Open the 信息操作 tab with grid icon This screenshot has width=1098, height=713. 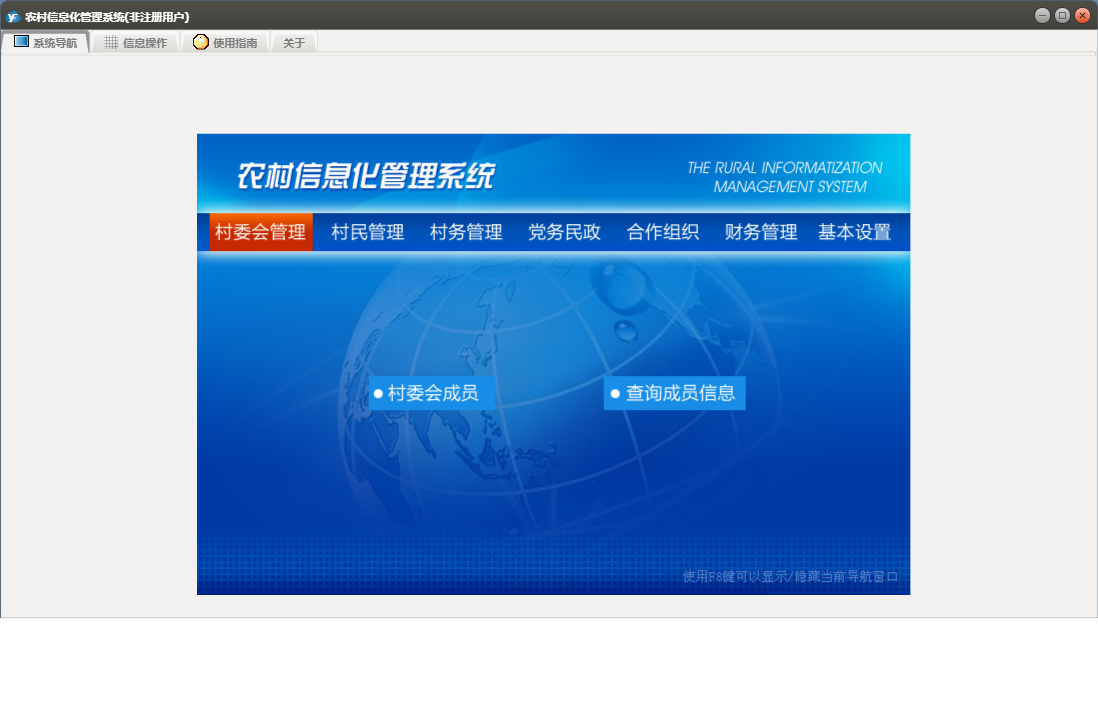tap(136, 42)
